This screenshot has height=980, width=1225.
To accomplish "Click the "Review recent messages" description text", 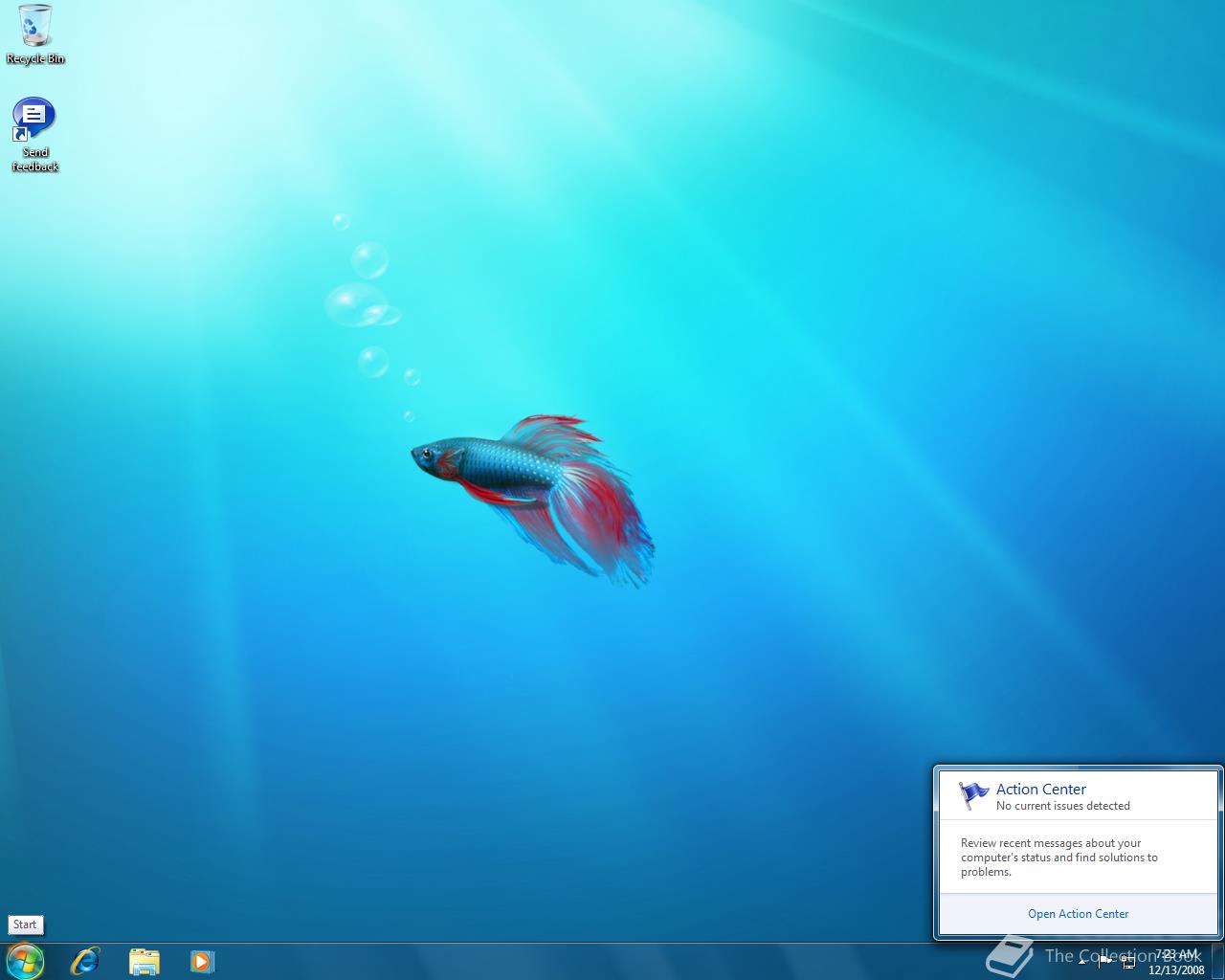I will click(x=1058, y=857).
